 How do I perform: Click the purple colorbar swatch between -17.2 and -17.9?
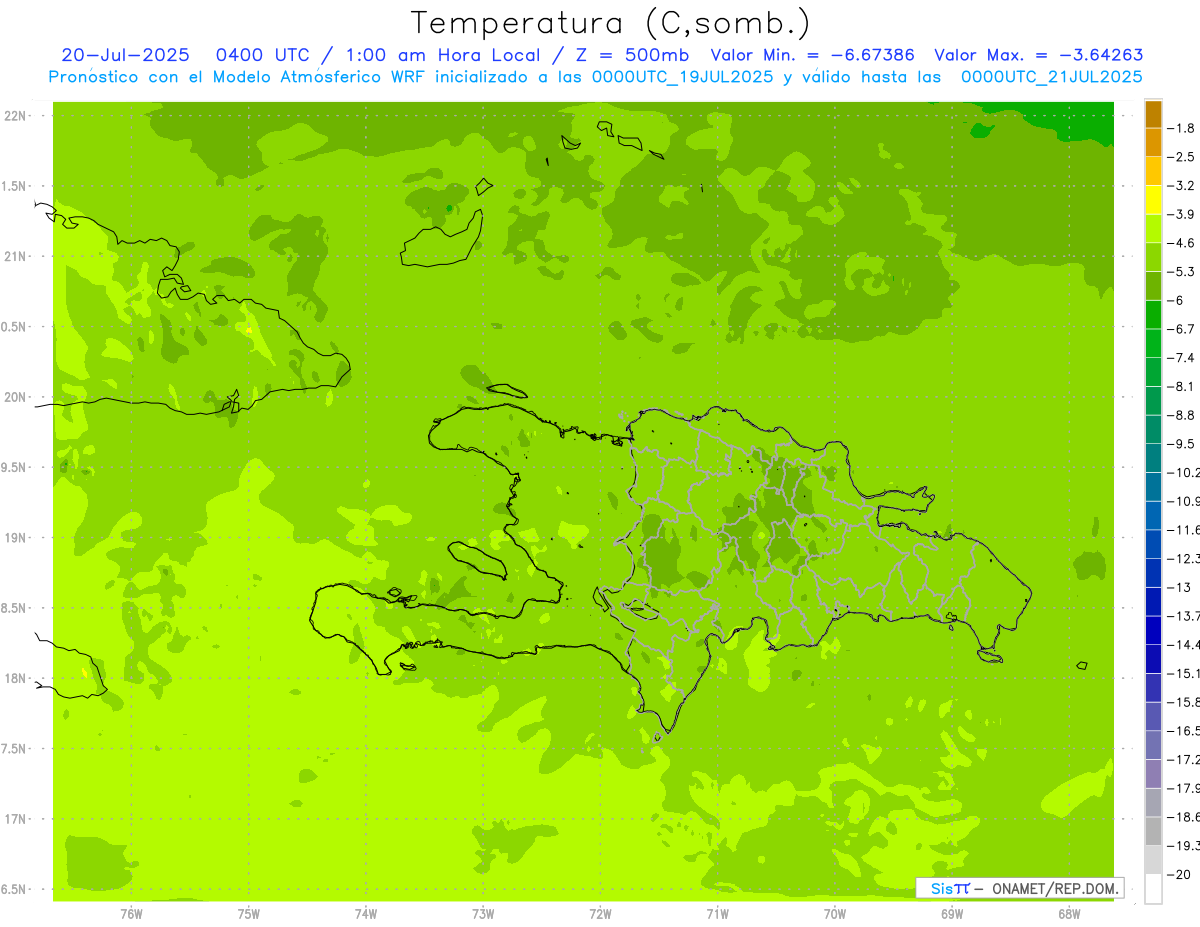(x=1153, y=774)
